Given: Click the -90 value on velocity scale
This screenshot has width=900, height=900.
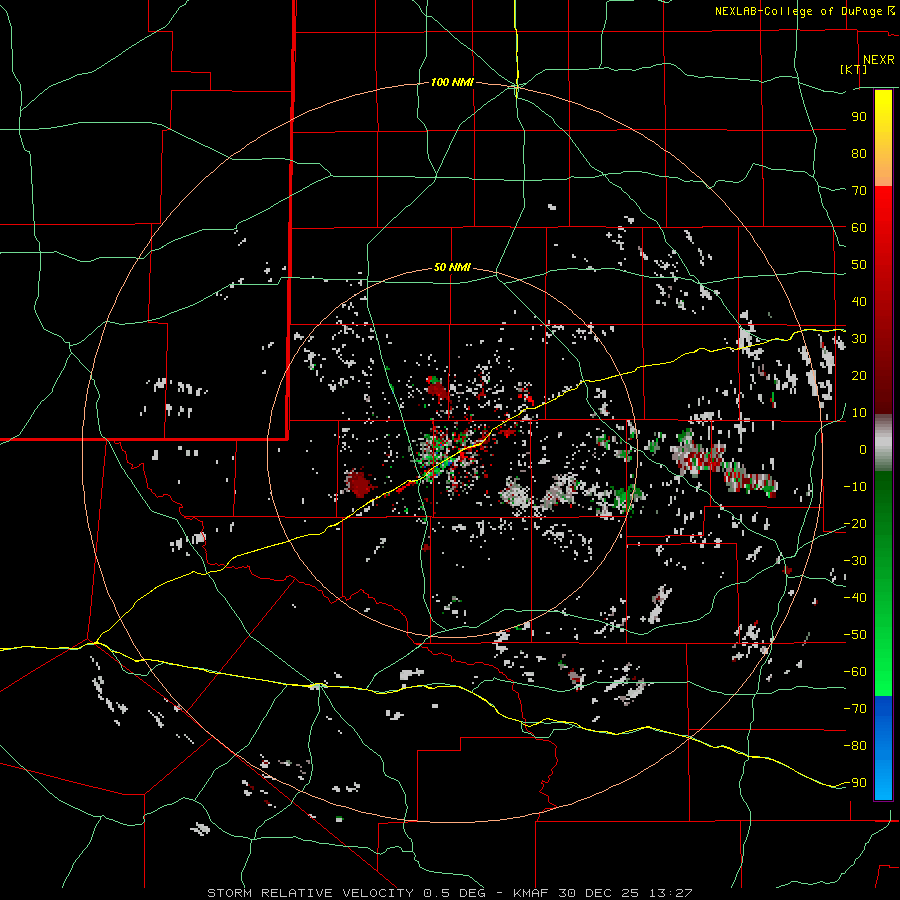Looking at the screenshot, I should 855,783.
